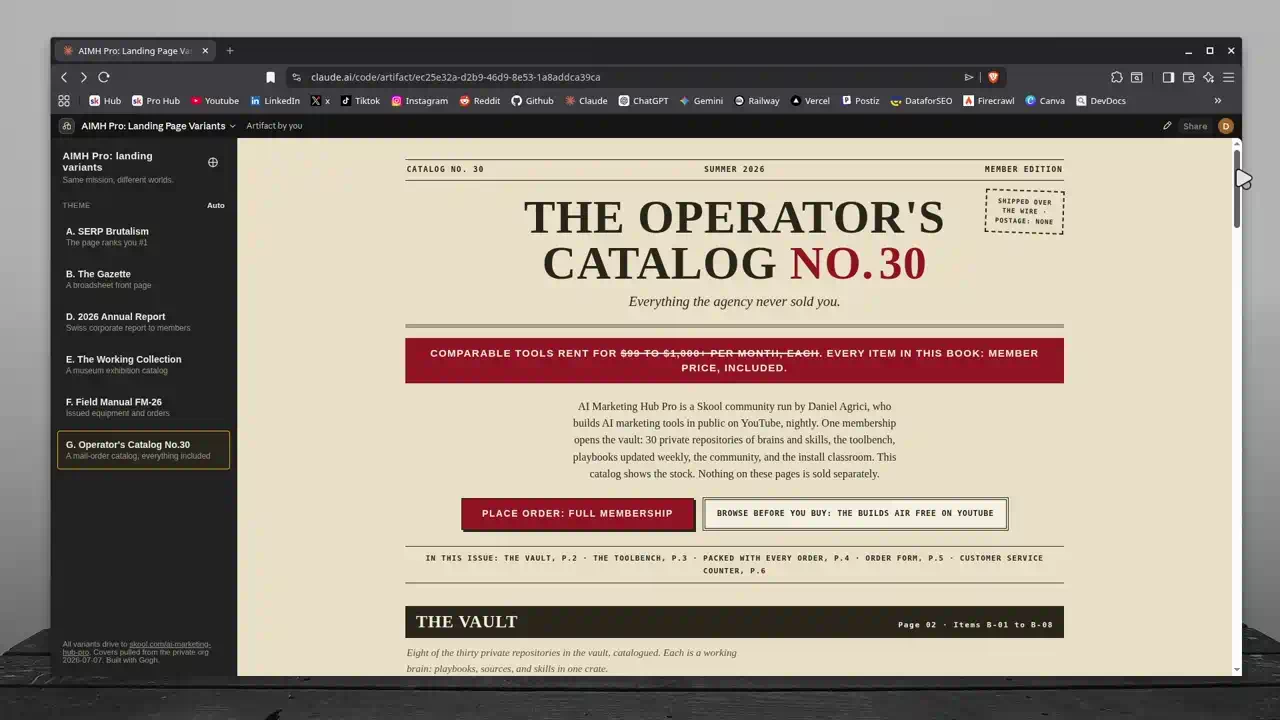Go back with the browser back arrow

(64, 77)
